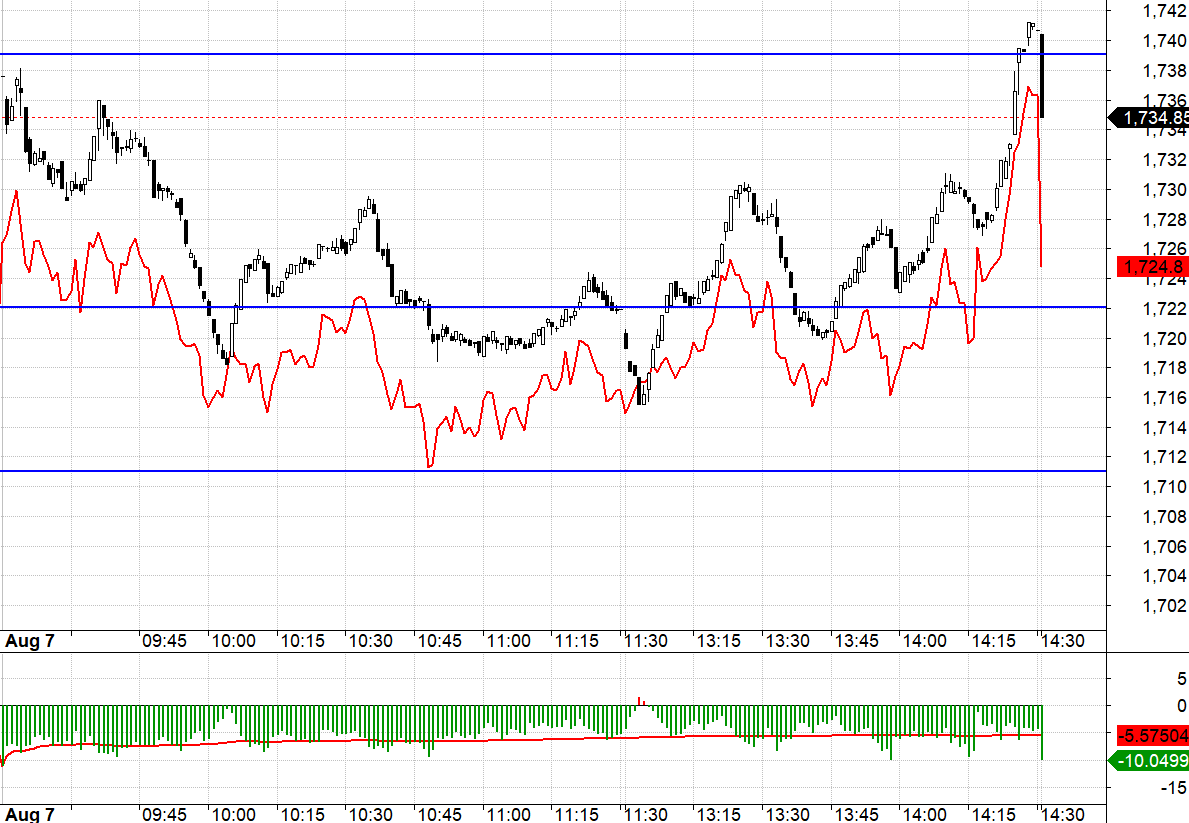Viewport: 1189px width, 823px height.
Task: Select the green -10.0499 indicator value label
Action: (x=1152, y=762)
